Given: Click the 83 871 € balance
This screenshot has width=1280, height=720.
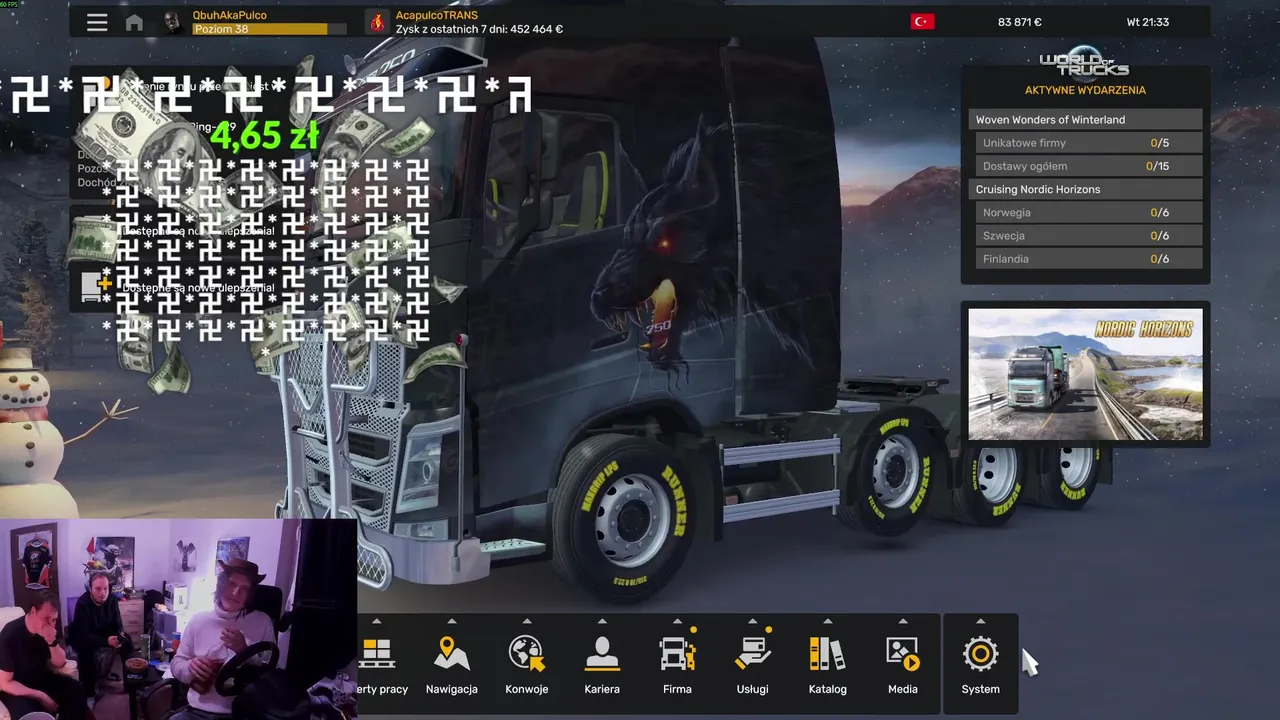Looking at the screenshot, I should click(x=1019, y=22).
